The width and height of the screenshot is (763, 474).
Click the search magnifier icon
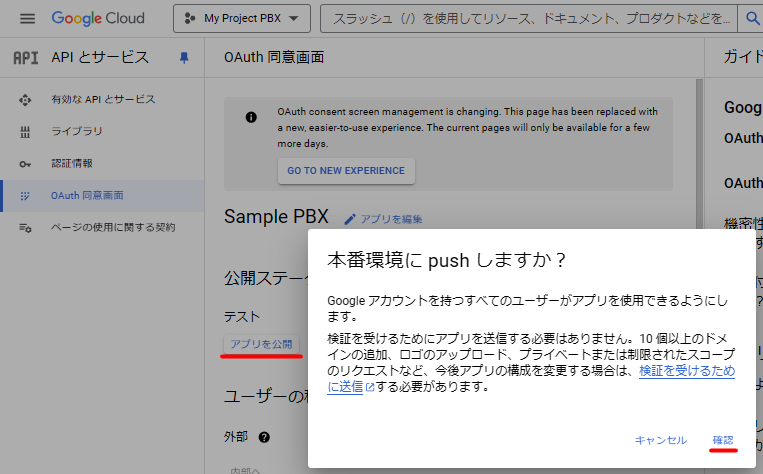click(752, 18)
